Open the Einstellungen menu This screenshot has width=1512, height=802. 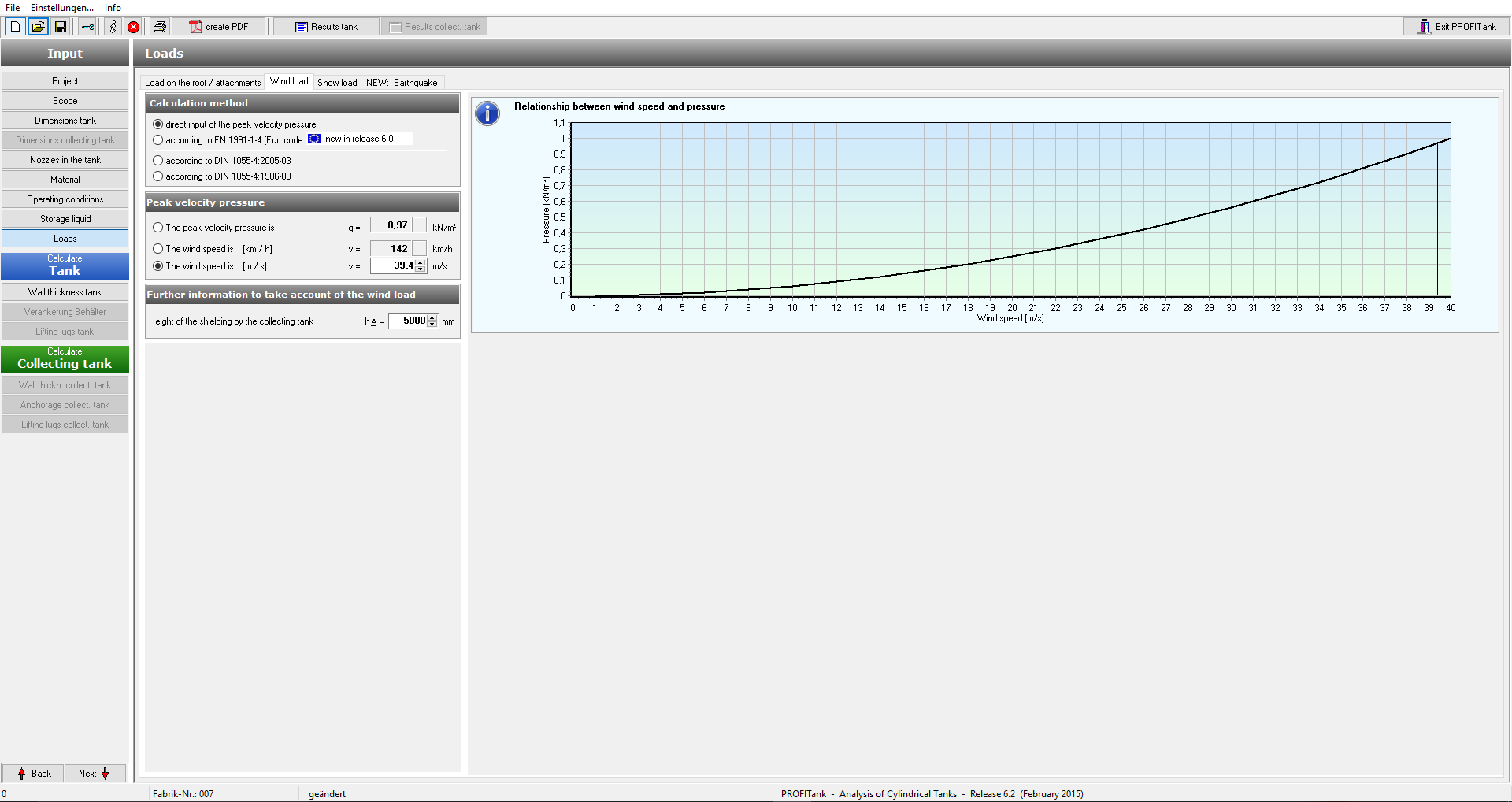click(61, 8)
